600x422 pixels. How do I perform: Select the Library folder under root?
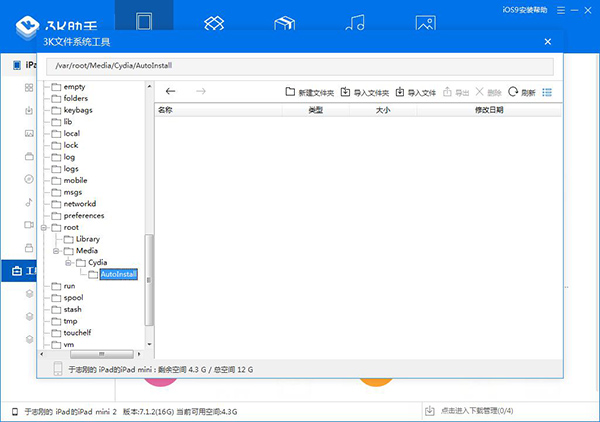pos(88,239)
